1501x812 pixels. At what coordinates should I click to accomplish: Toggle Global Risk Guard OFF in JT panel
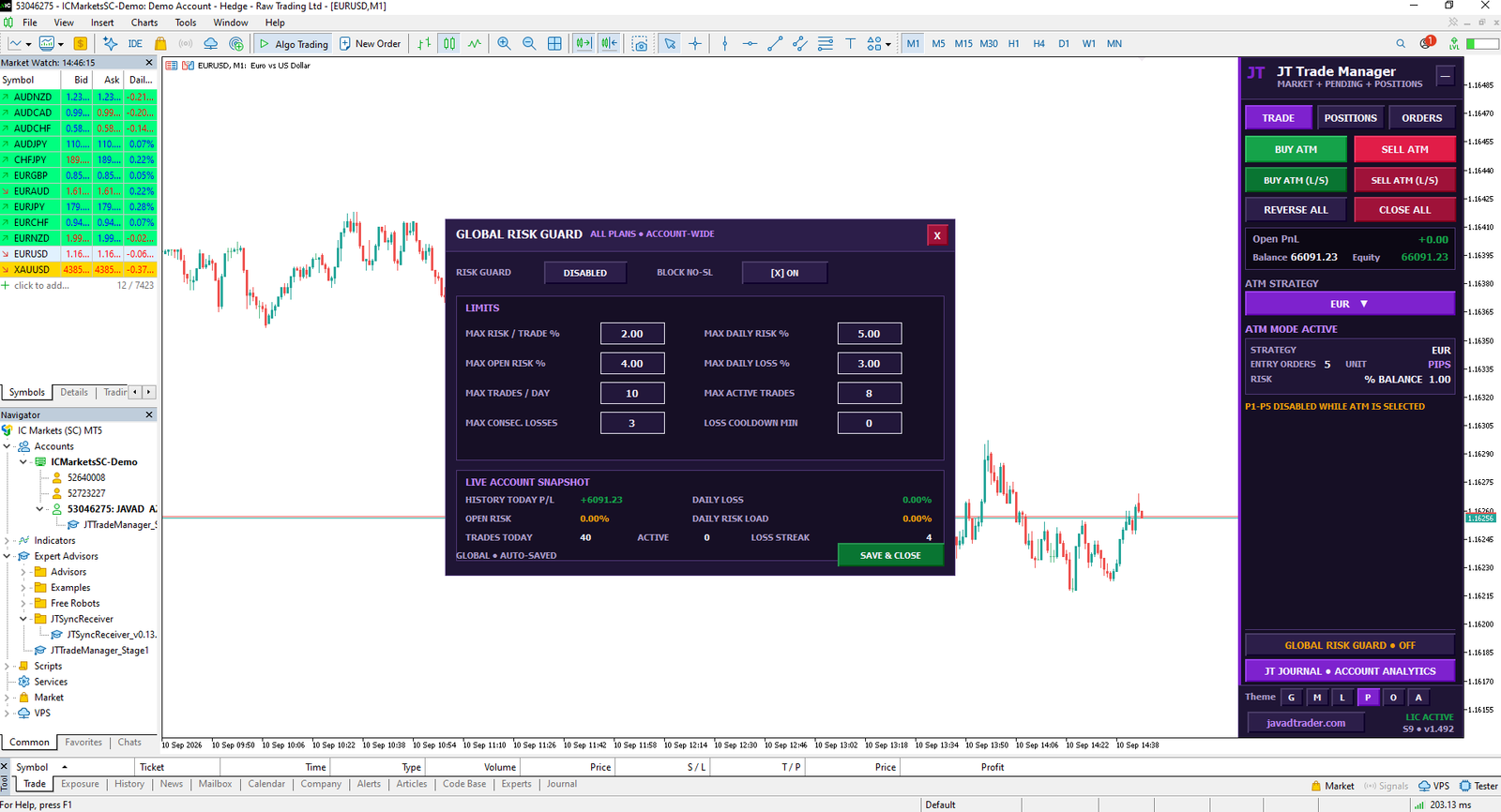pyautogui.click(x=1350, y=645)
